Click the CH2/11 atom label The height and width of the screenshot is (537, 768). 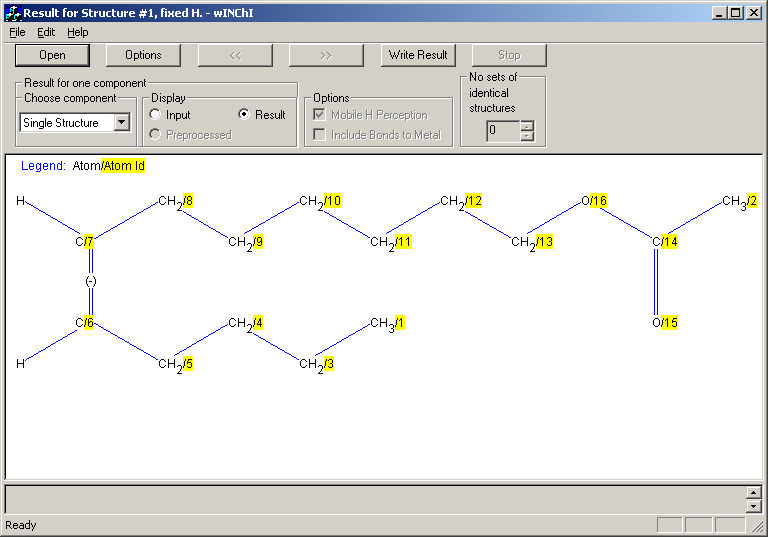pos(390,243)
